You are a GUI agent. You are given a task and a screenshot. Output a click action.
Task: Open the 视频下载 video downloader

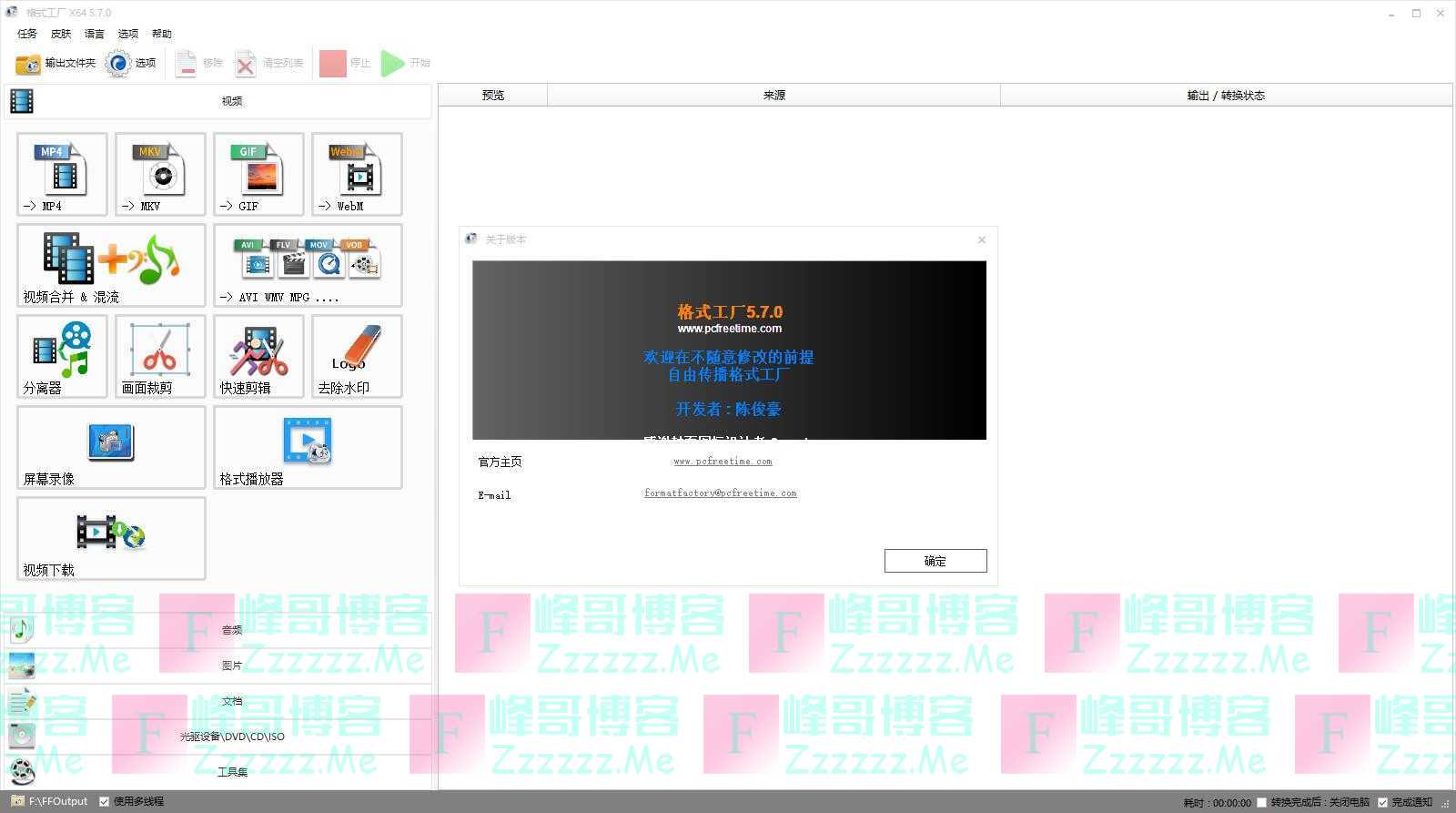[x=111, y=538]
